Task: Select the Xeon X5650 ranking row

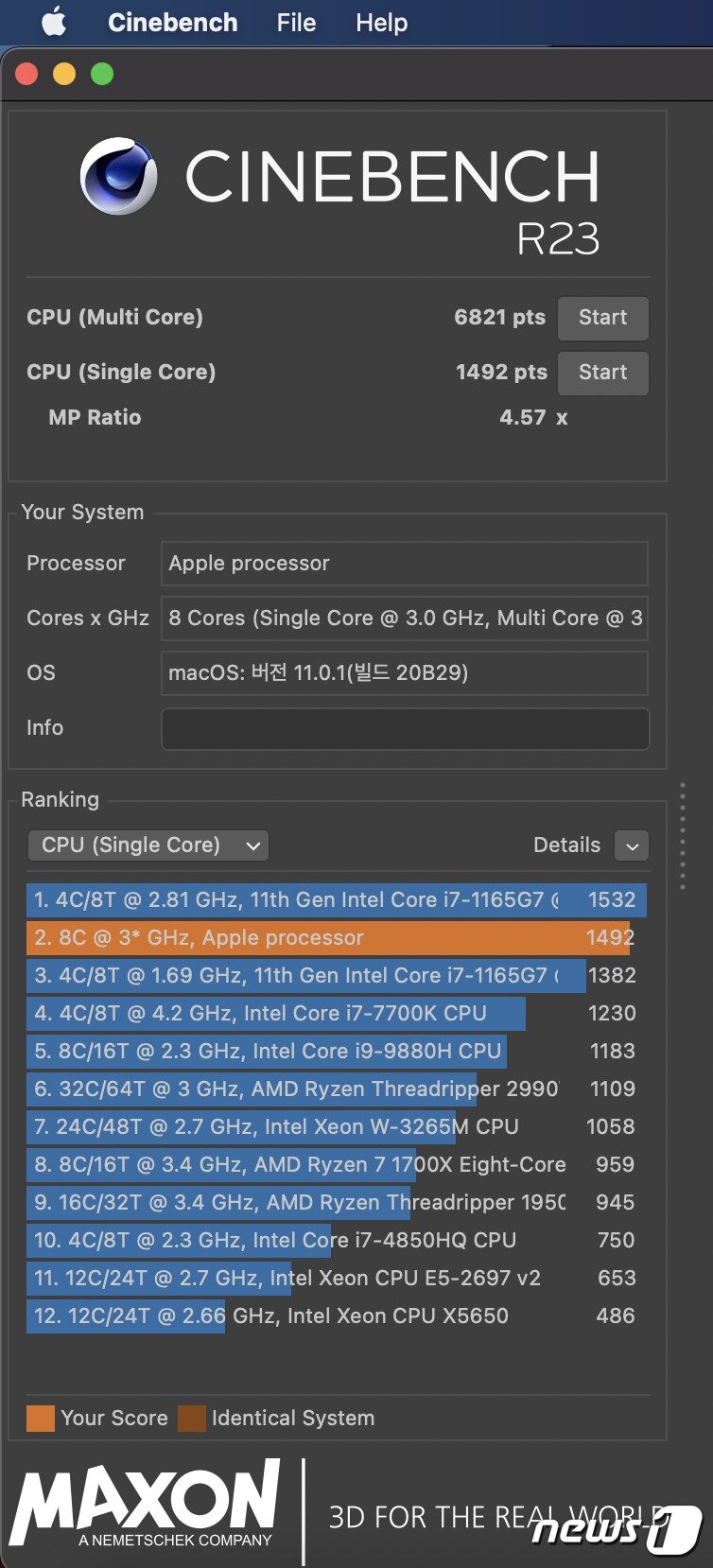Action: (331, 1316)
